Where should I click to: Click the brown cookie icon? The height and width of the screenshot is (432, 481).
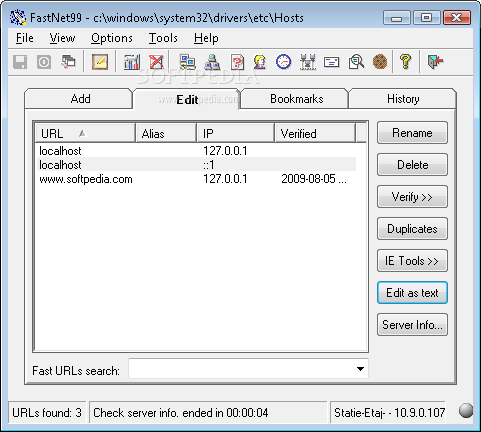click(x=380, y=62)
